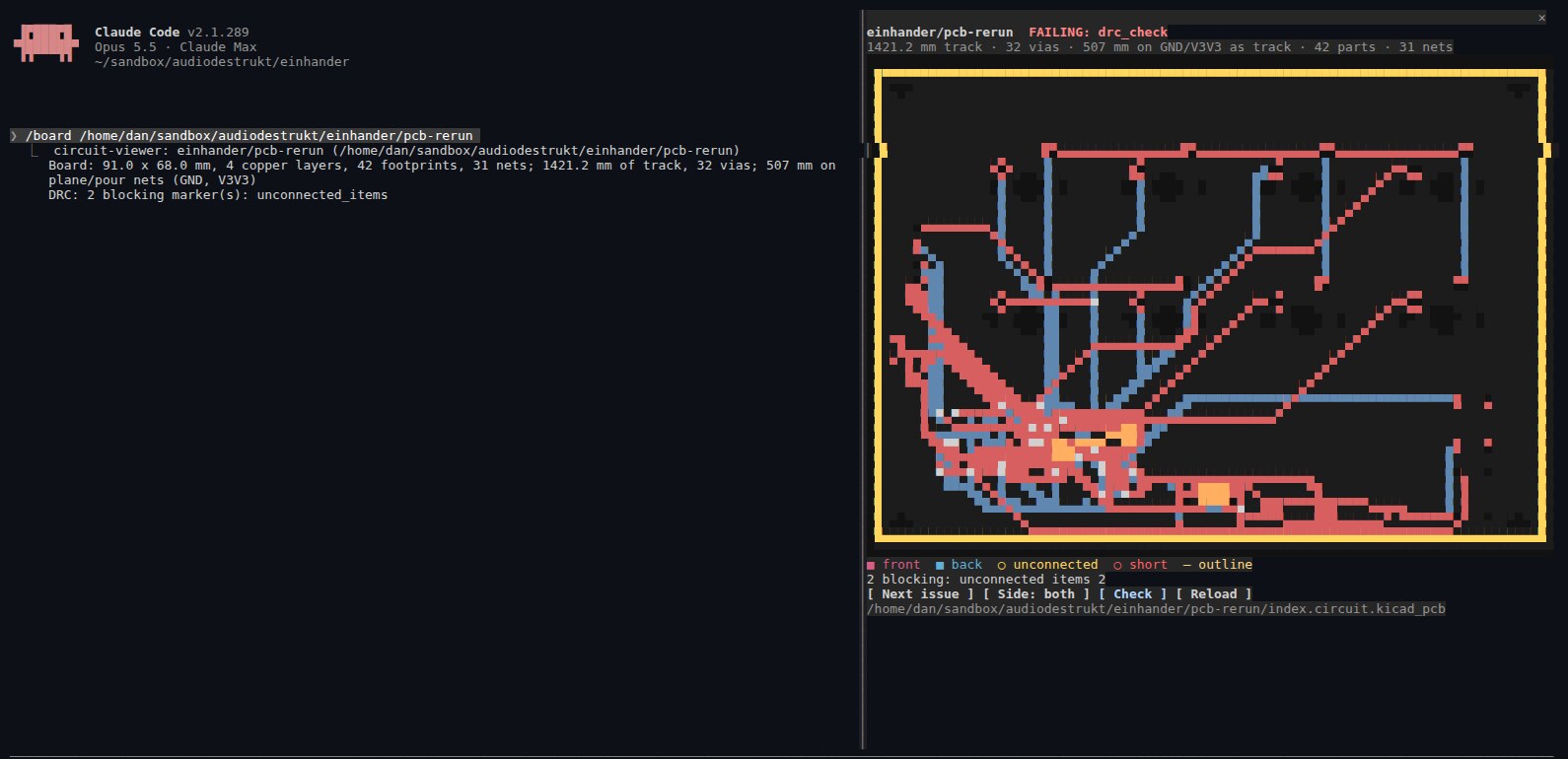The height and width of the screenshot is (759, 1568).
Task: Click the board dimensions output line
Action: pos(442,166)
